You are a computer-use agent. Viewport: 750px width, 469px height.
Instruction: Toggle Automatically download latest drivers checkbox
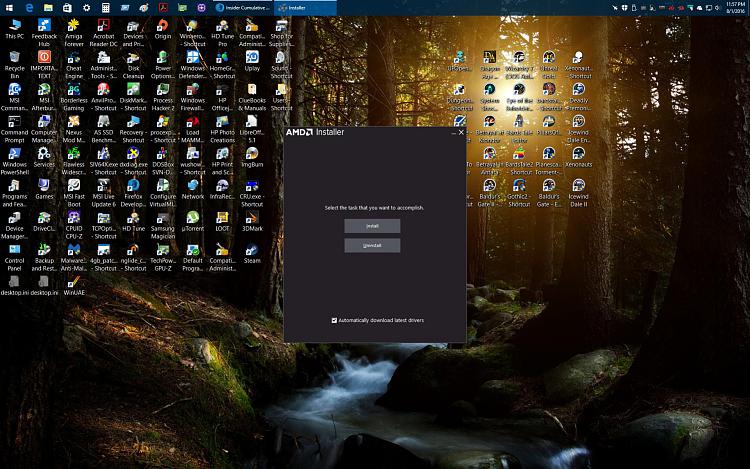tap(334, 320)
